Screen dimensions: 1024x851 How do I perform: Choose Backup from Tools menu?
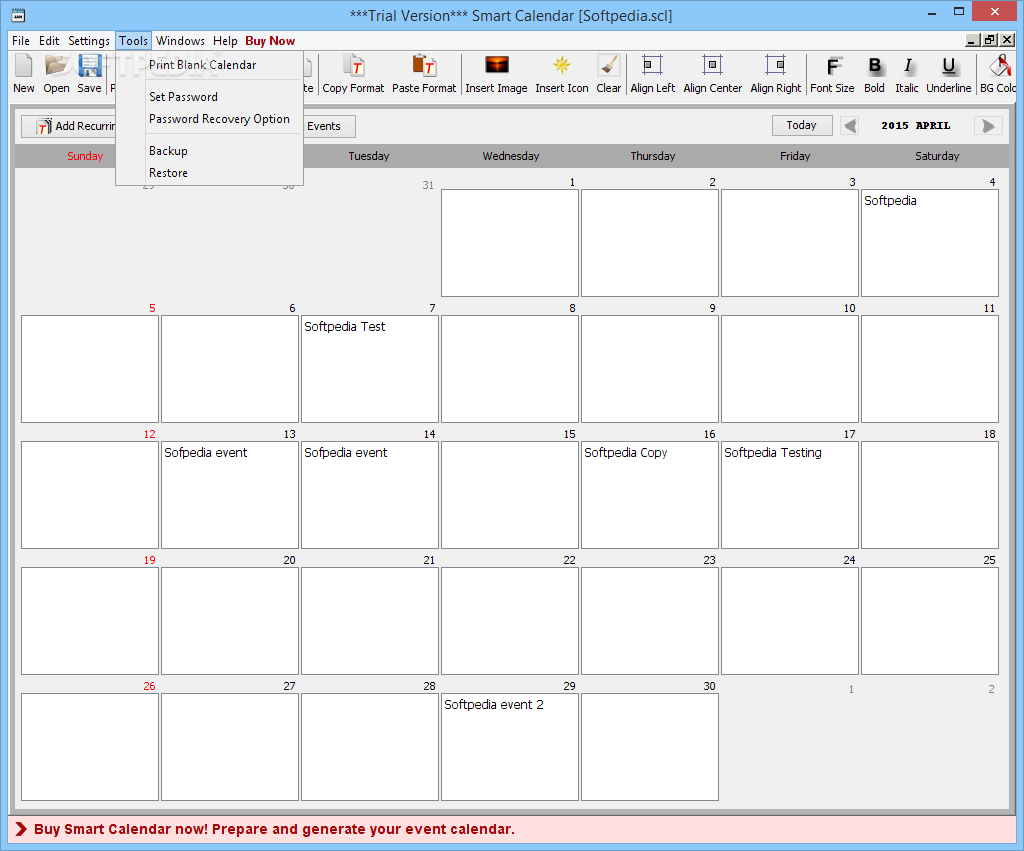(209, 151)
